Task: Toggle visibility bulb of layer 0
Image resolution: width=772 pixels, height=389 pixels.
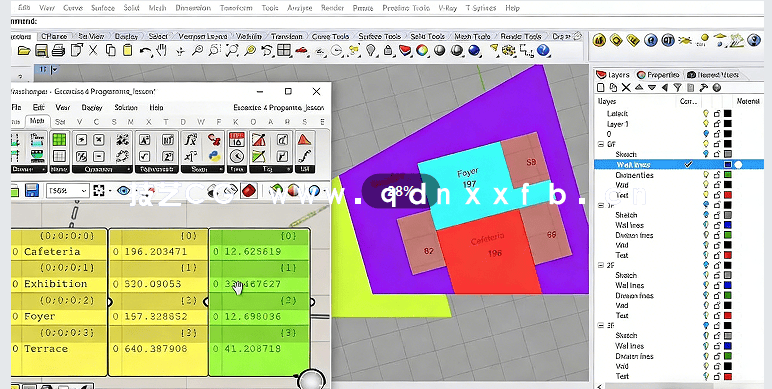Action: (x=706, y=134)
